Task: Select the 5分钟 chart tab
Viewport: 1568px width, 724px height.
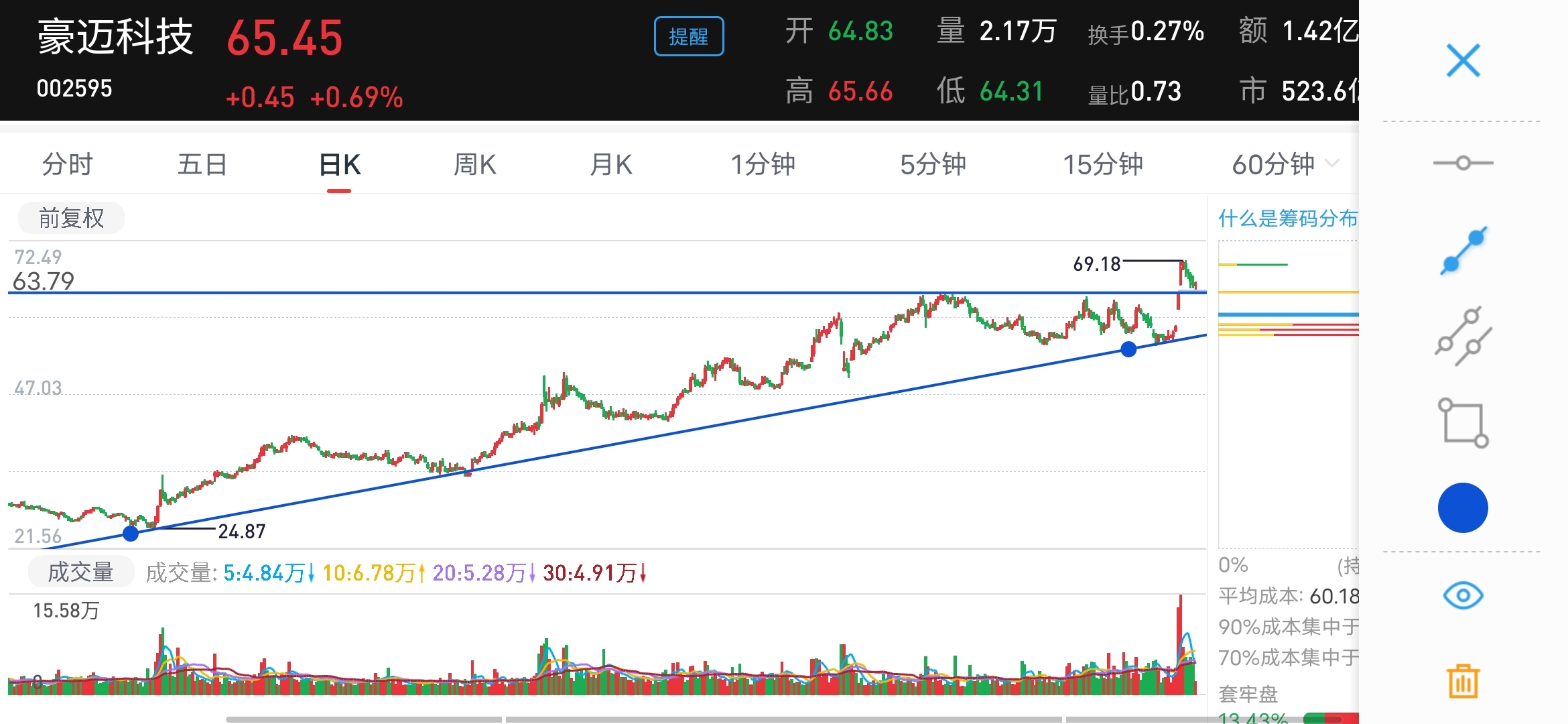Action: [932, 164]
